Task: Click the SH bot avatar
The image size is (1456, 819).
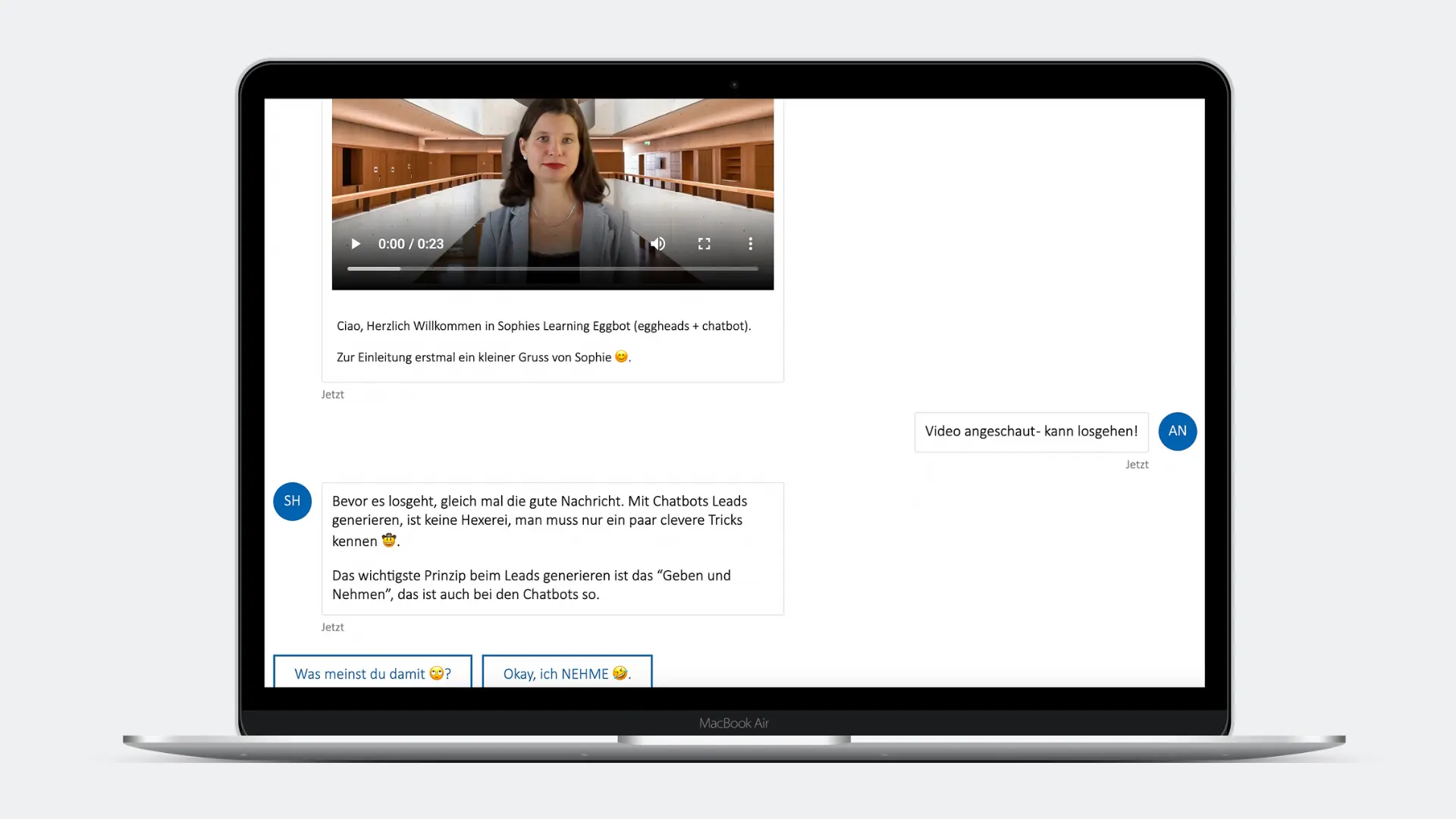Action: pyautogui.click(x=292, y=501)
